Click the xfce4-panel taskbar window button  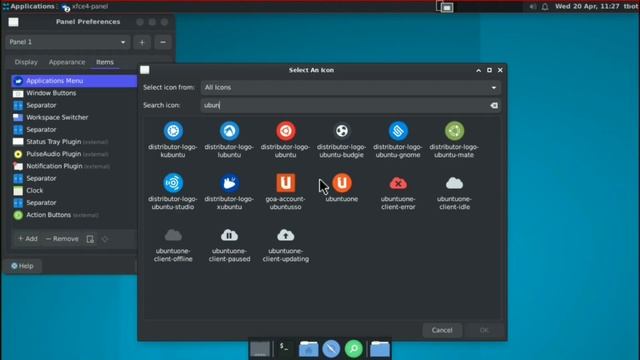85,7
